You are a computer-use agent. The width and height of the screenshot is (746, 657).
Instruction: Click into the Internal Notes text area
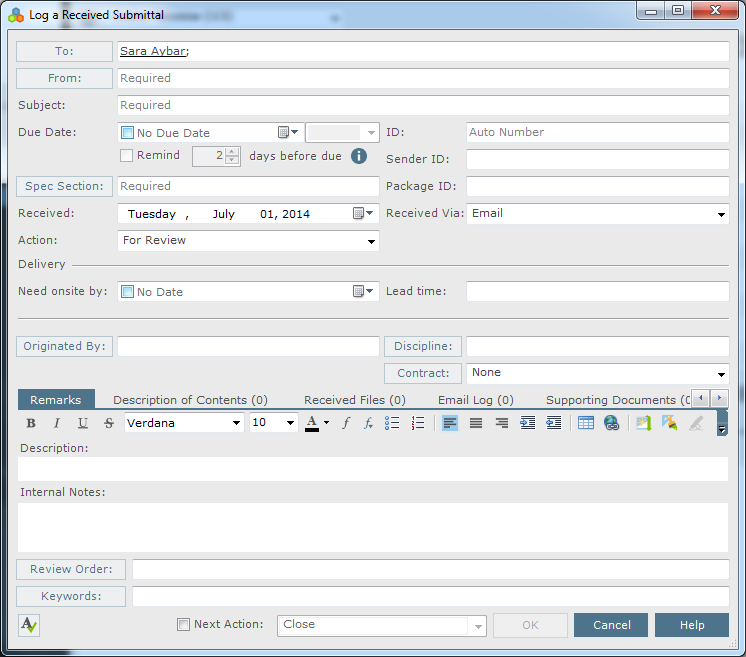[x=373, y=527]
